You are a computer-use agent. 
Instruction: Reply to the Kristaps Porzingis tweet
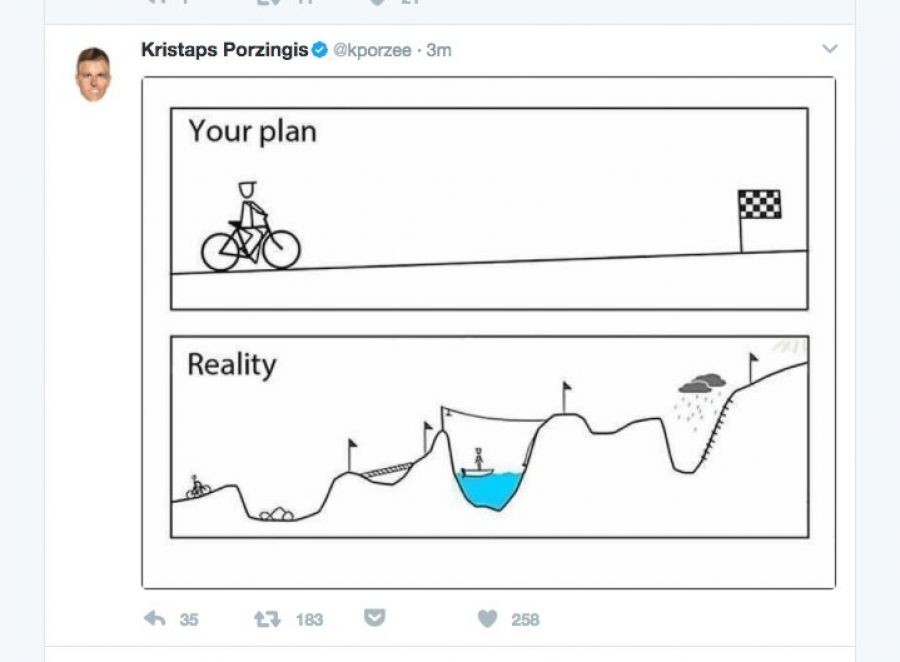(155, 619)
